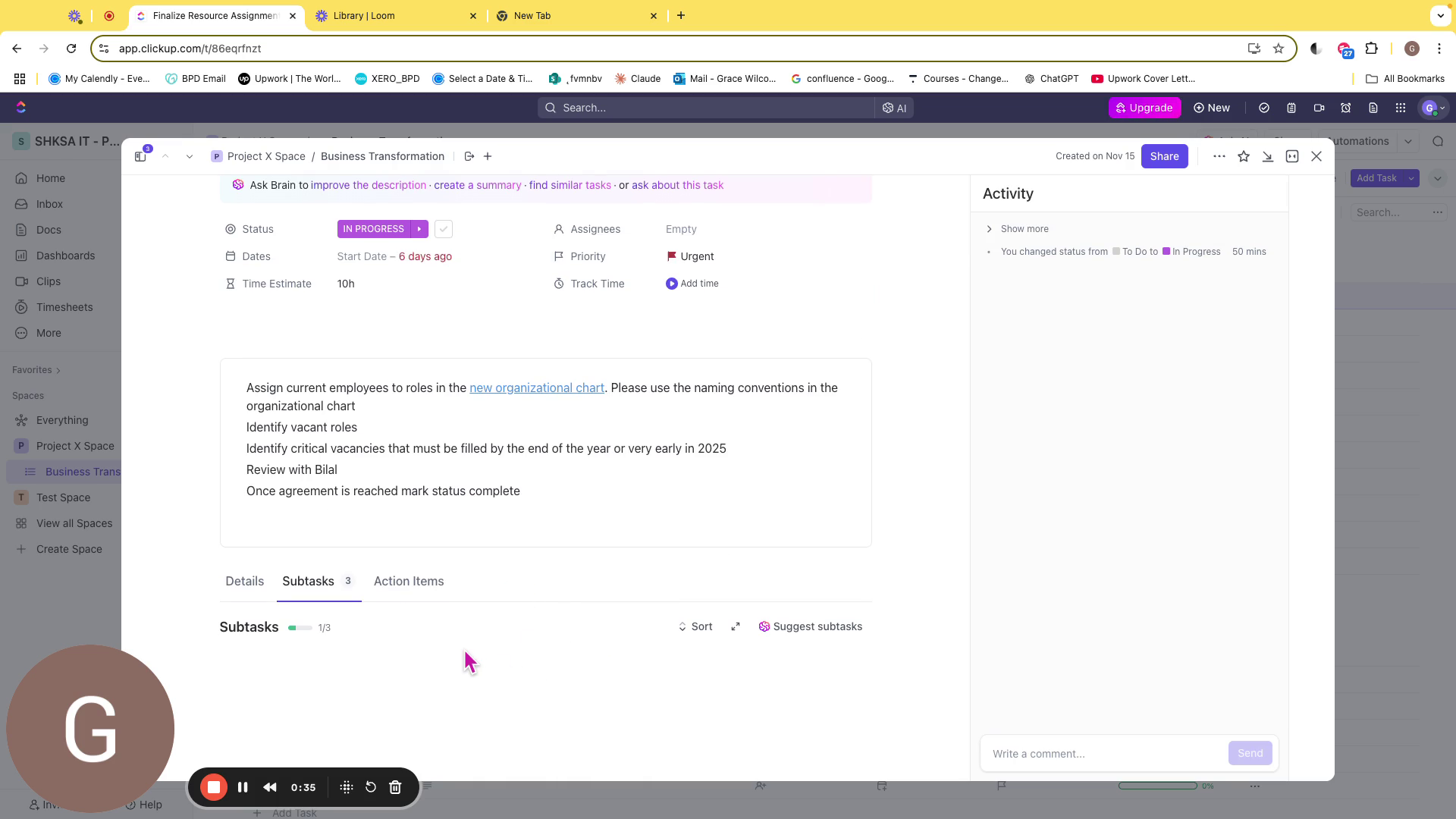Start time tracking with Add time
This screenshot has width=1456, height=819.
pos(692,284)
